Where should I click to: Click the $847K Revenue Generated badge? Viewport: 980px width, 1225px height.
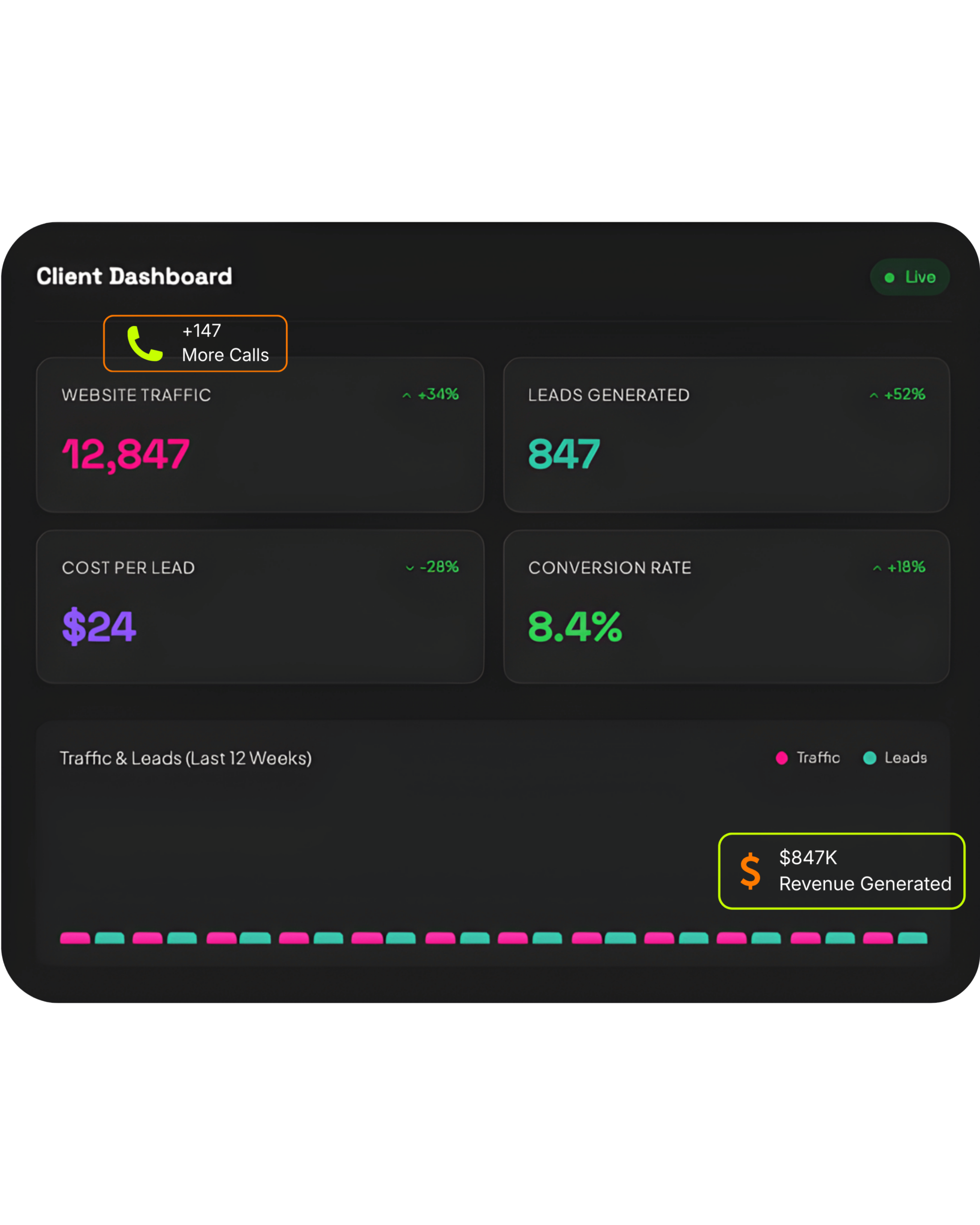841,870
